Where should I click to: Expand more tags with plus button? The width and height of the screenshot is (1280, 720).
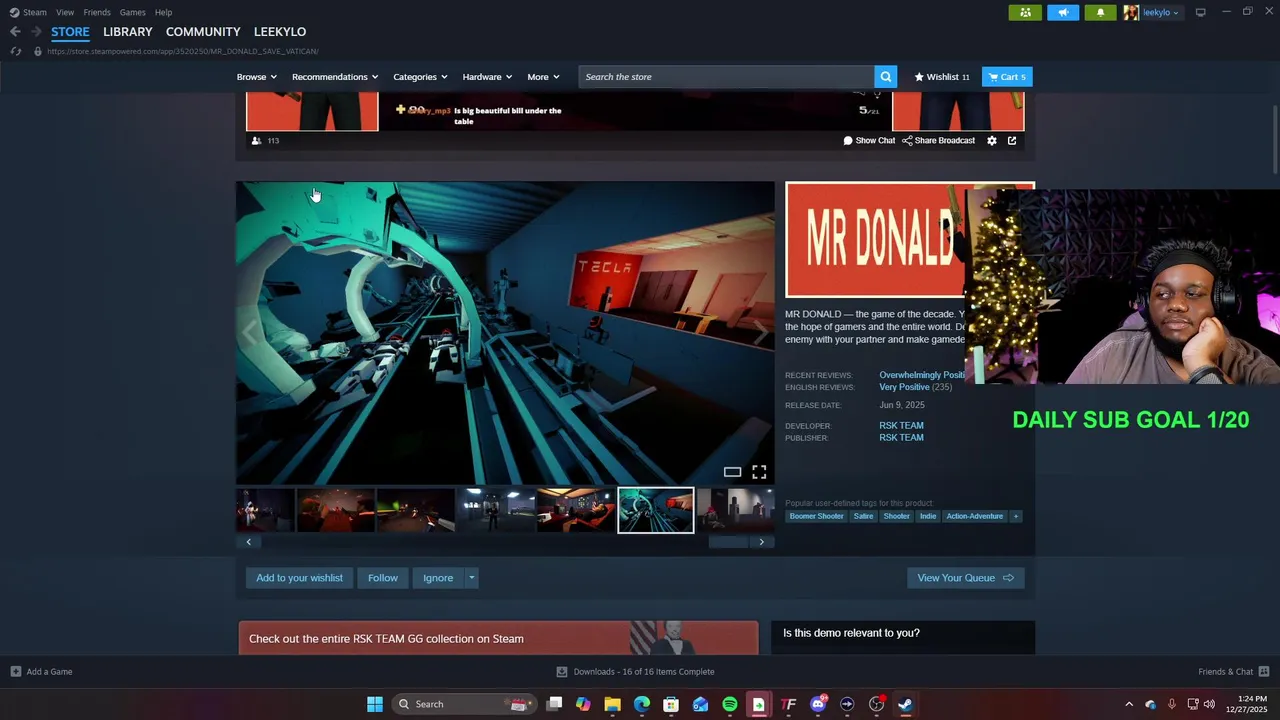point(1015,516)
